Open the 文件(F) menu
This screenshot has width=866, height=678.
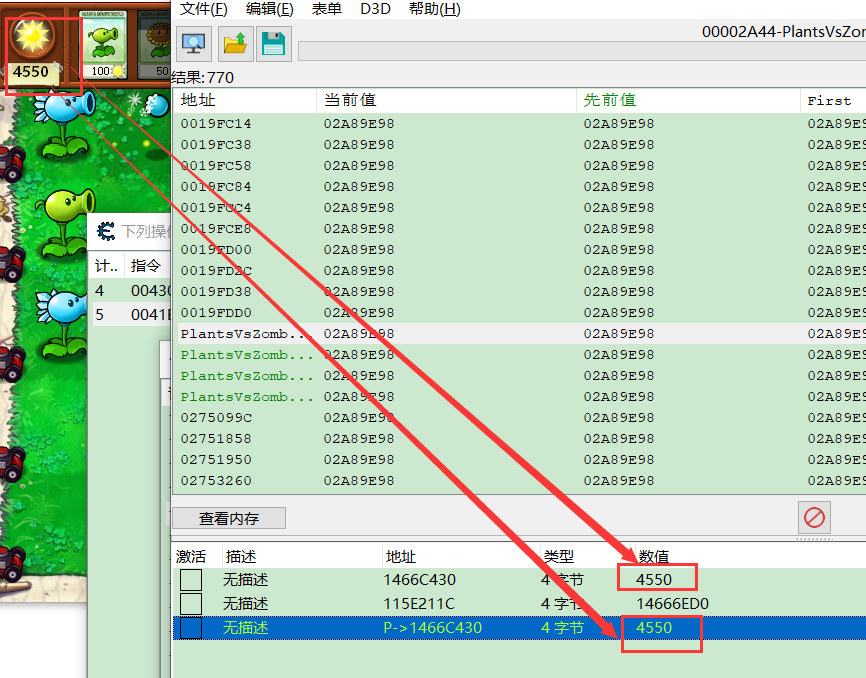[x=204, y=9]
